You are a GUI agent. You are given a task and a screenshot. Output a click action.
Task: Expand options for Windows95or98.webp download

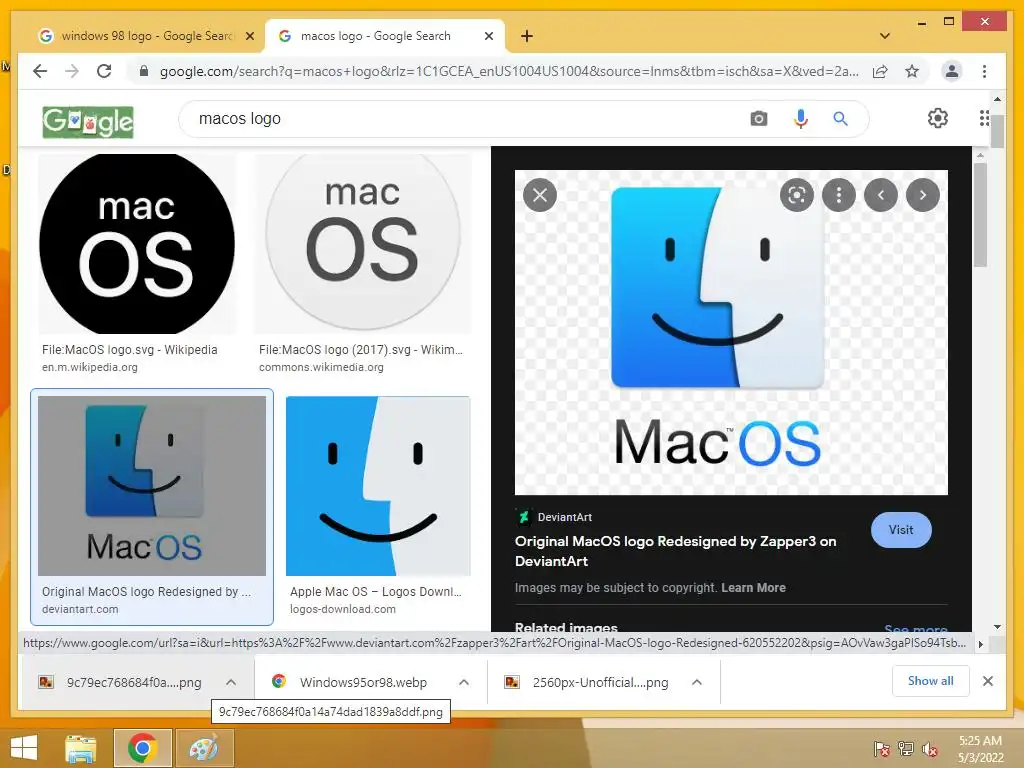(x=464, y=682)
